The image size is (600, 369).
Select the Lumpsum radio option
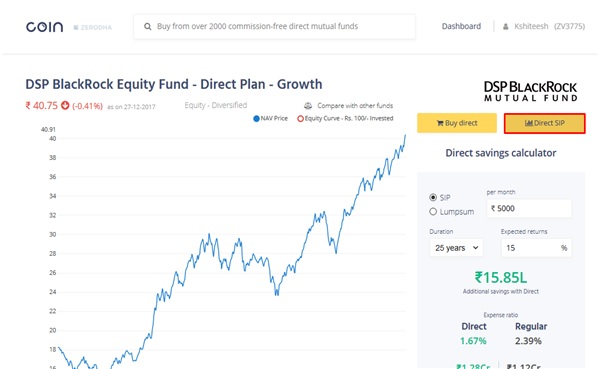coord(433,211)
